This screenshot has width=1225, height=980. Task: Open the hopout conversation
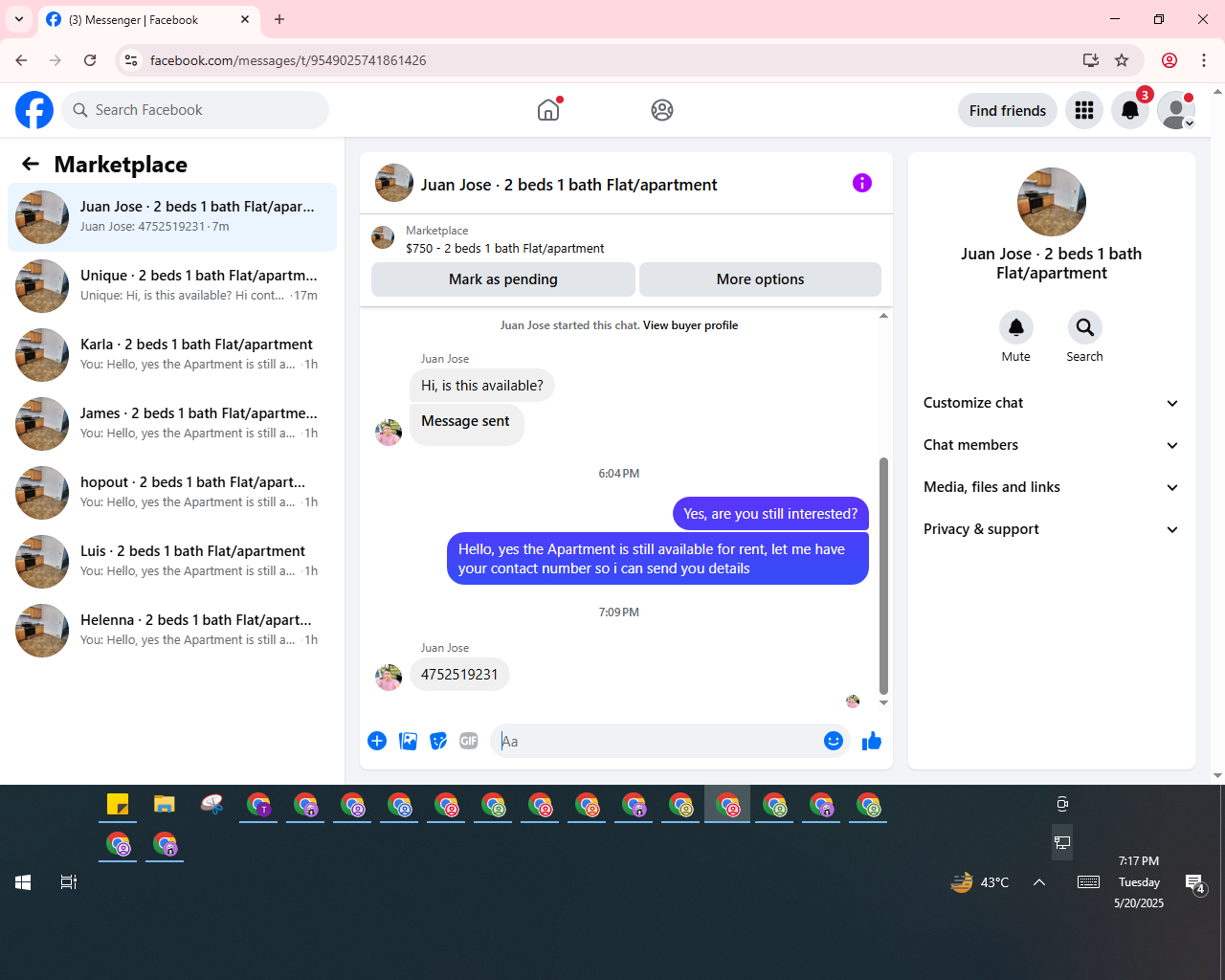(172, 493)
